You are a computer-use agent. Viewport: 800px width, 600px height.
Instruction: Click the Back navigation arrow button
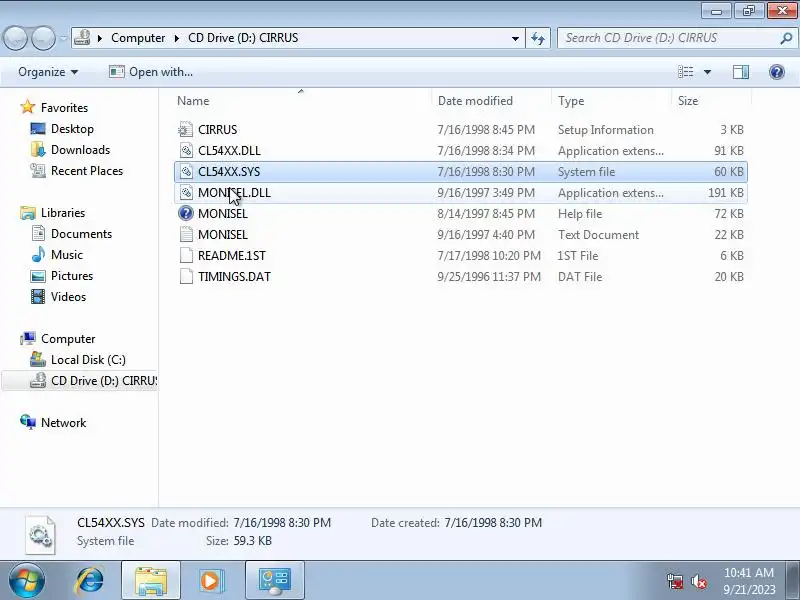(15, 38)
